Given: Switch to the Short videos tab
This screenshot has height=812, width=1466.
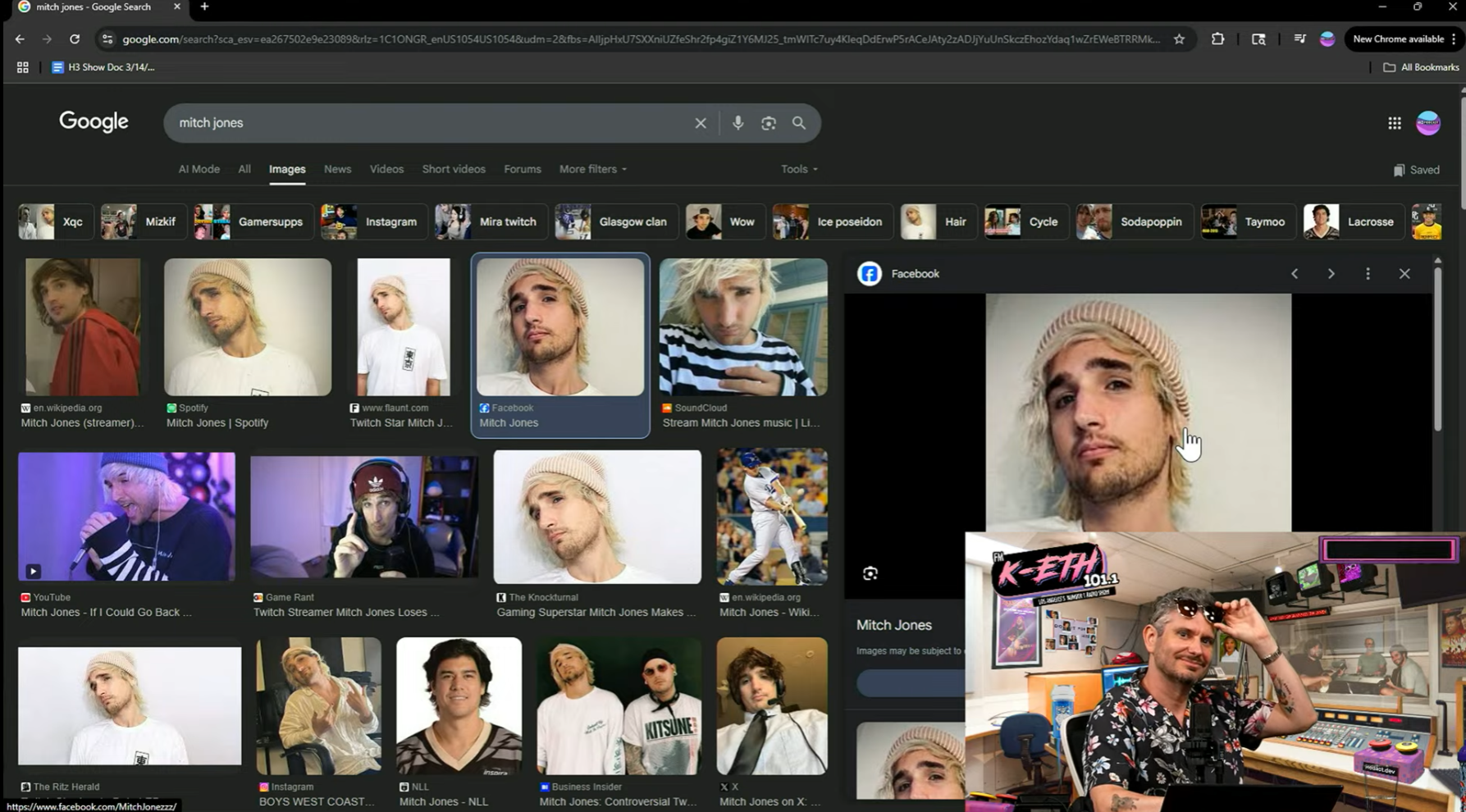Looking at the screenshot, I should [454, 169].
